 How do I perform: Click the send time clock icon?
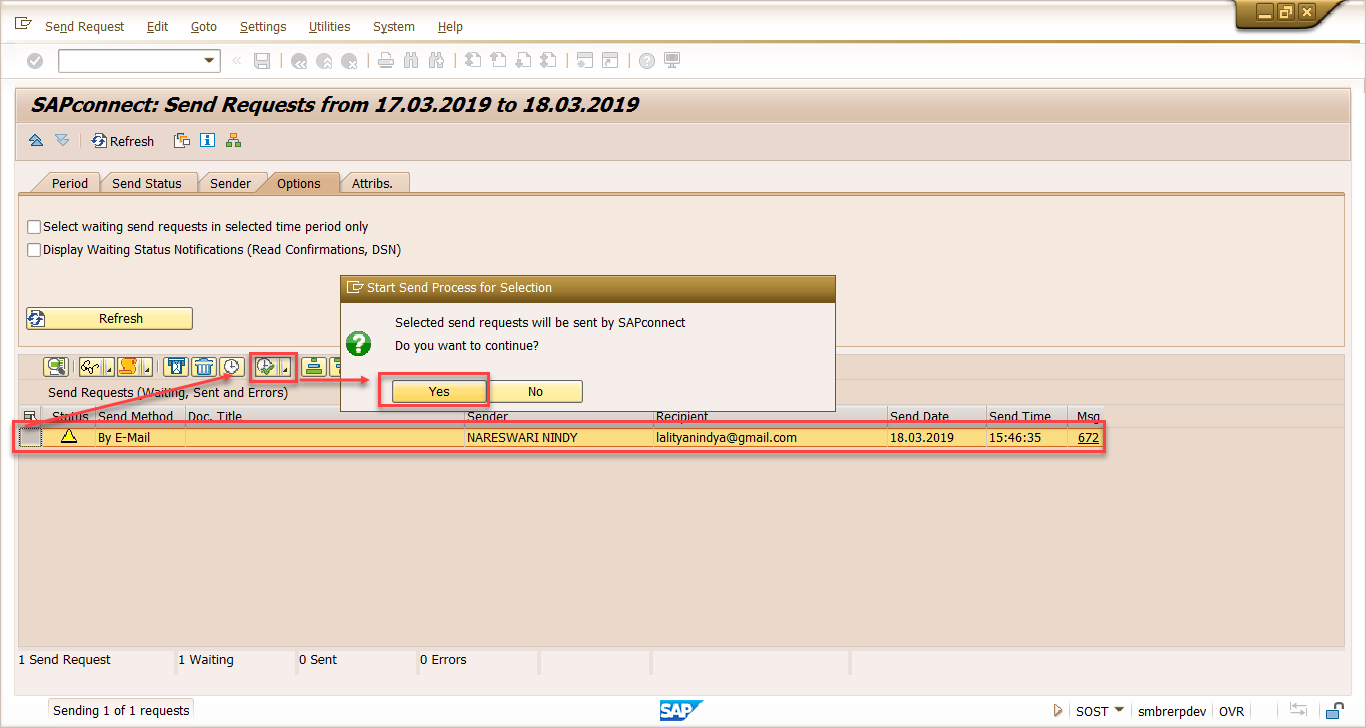coord(231,367)
